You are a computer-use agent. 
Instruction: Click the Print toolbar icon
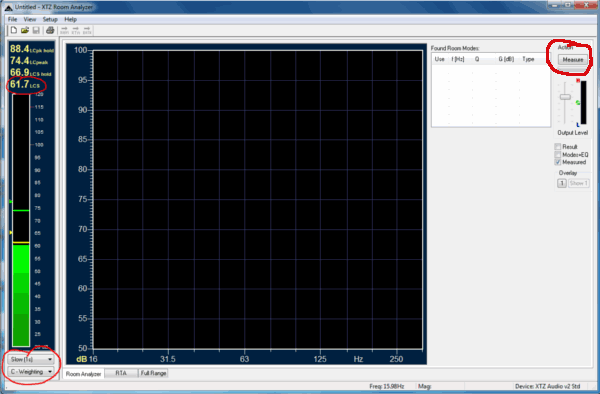[50, 30]
